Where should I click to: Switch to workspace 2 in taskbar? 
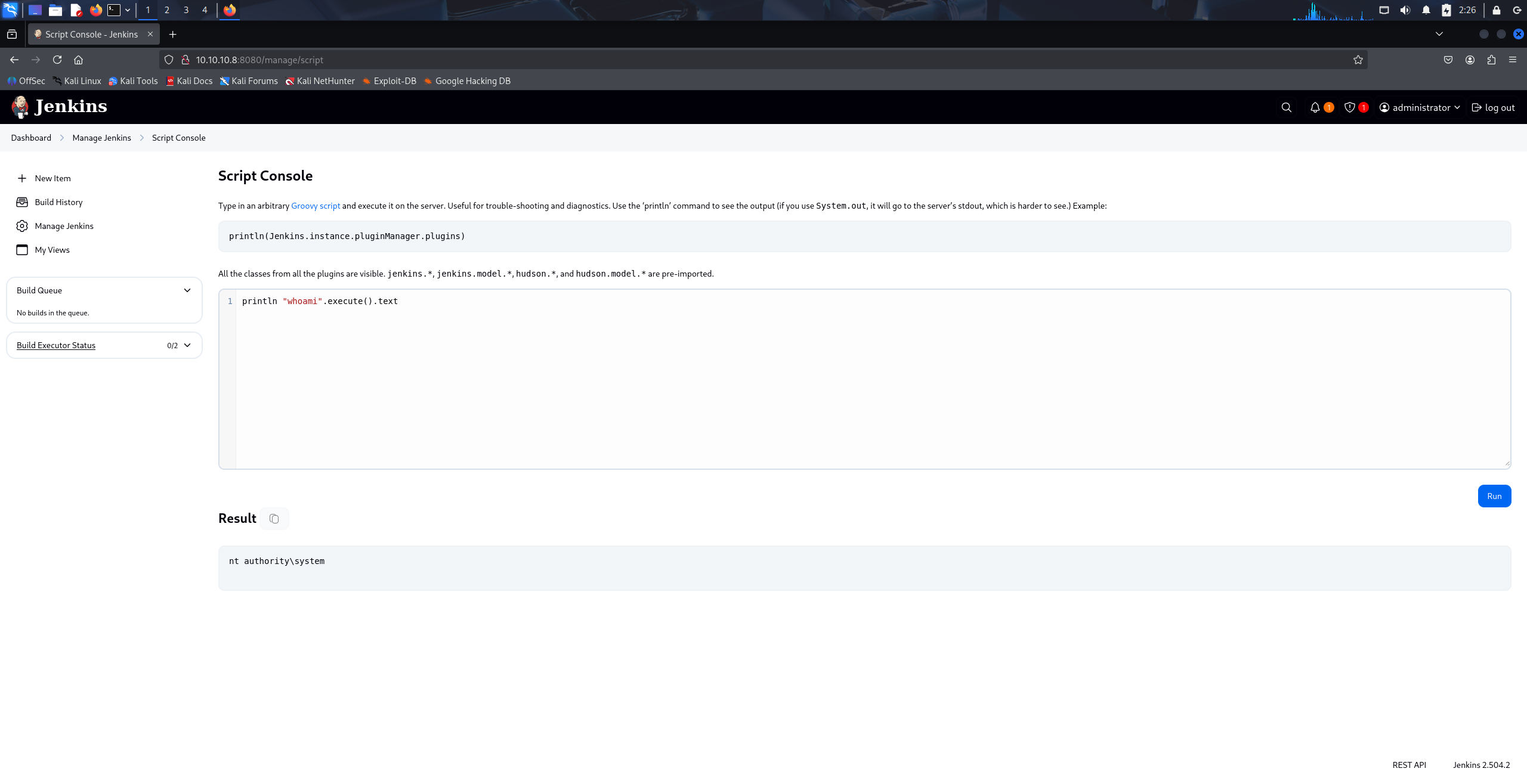(166, 10)
